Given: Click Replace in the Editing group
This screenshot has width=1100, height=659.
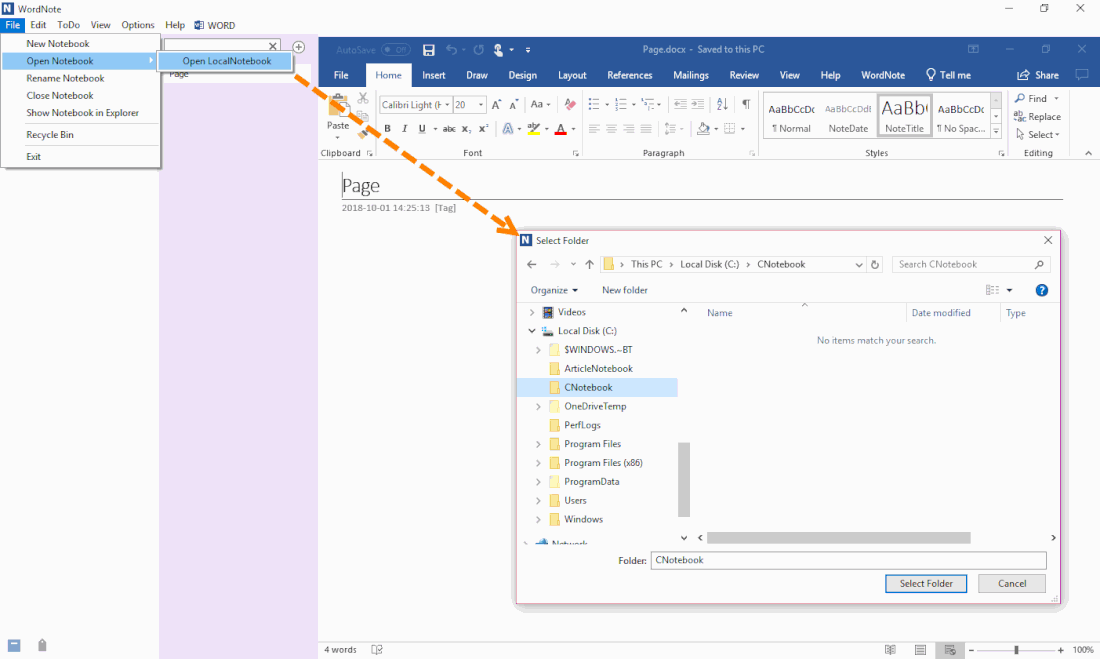Looking at the screenshot, I should (x=1038, y=117).
